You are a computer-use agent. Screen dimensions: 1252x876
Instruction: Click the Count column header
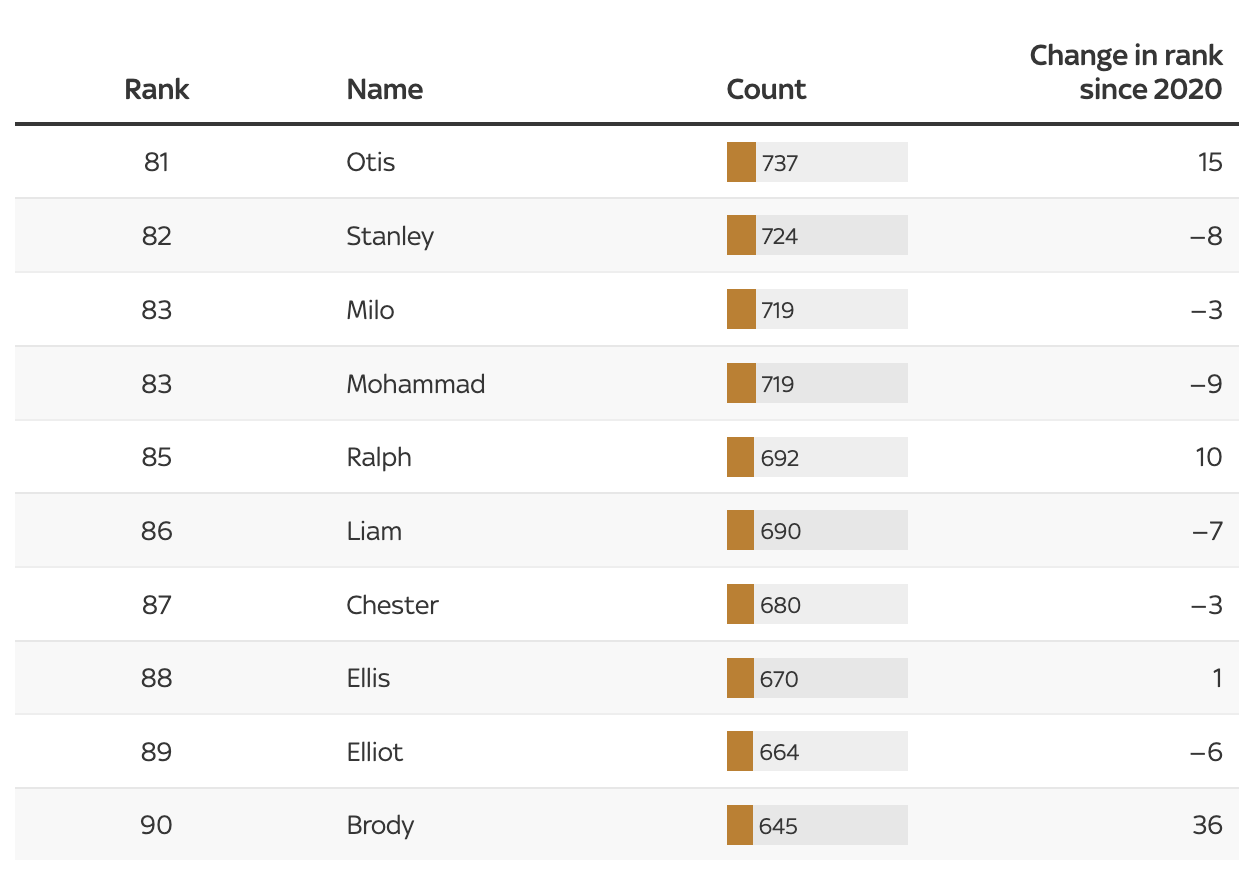pos(766,89)
